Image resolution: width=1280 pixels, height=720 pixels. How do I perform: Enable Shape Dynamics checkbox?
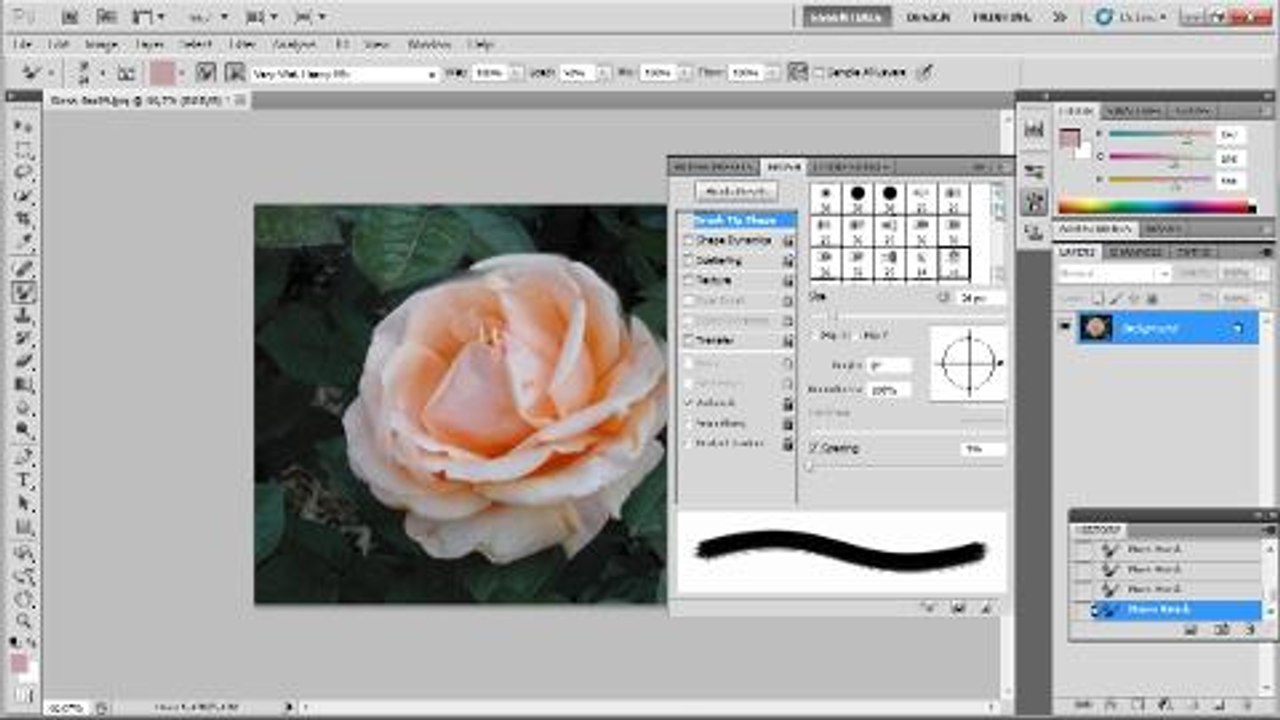pos(686,241)
